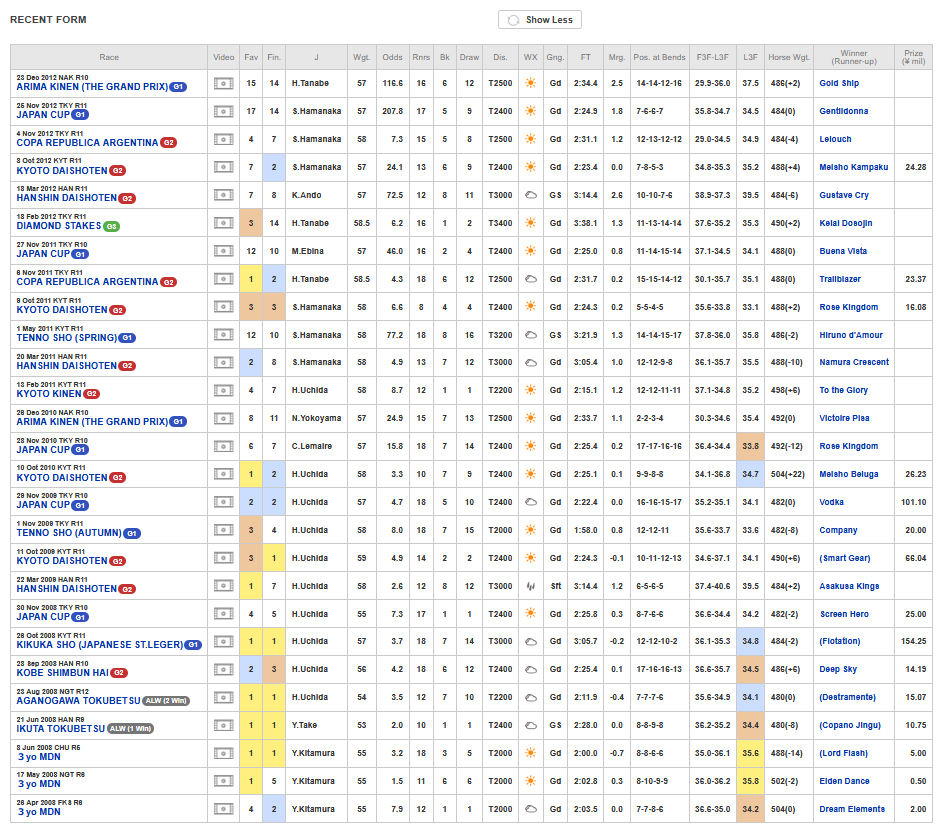Open winner Company link
941x832 pixels.
pos(838,530)
